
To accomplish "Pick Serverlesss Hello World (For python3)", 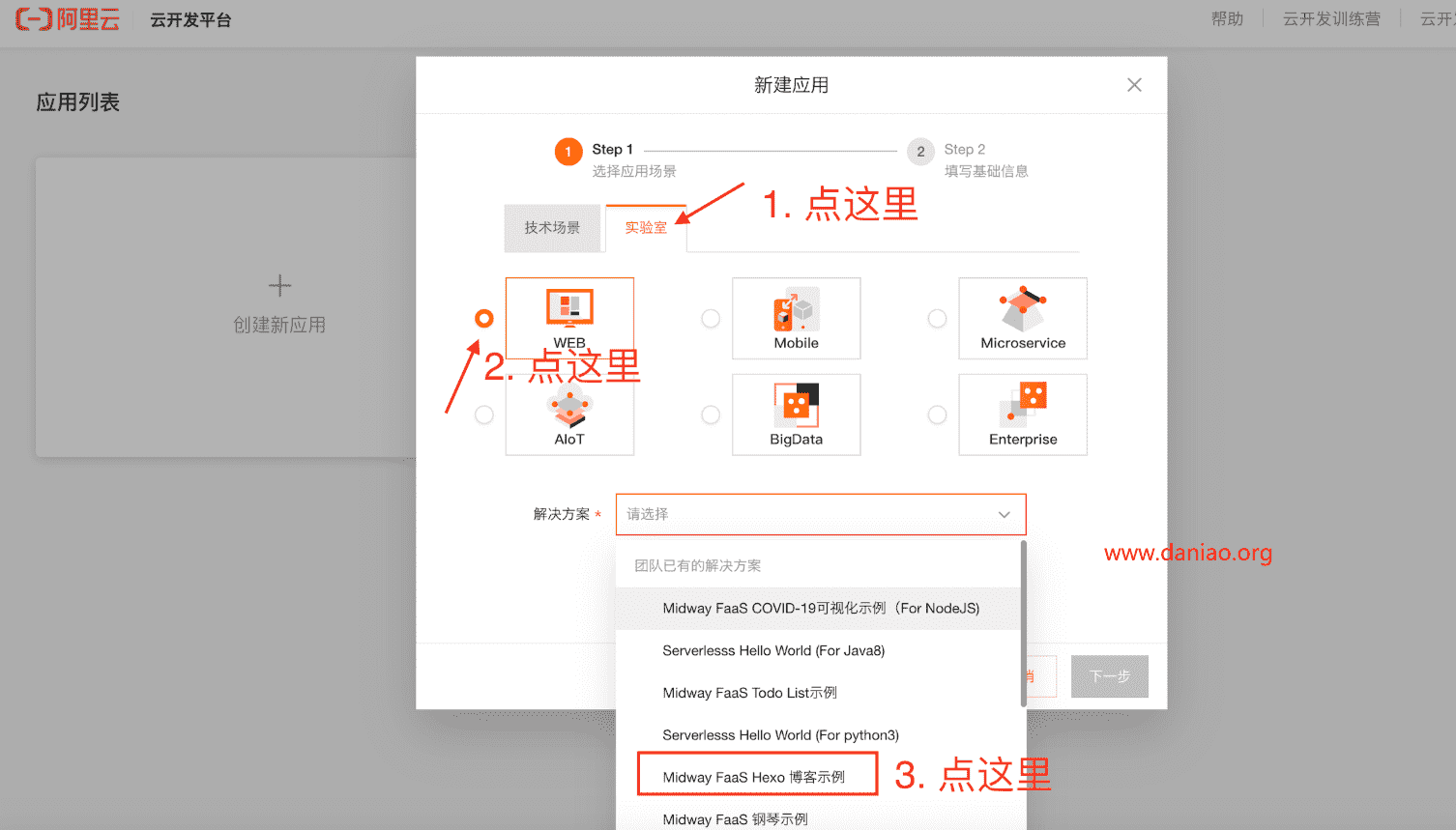I will click(x=819, y=735).
